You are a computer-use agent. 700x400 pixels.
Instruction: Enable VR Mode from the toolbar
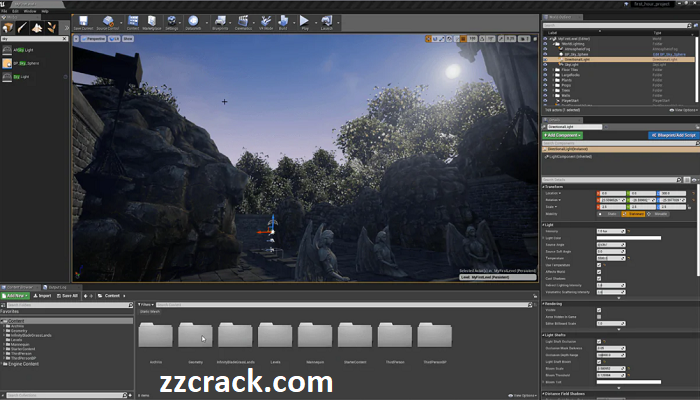coord(266,22)
